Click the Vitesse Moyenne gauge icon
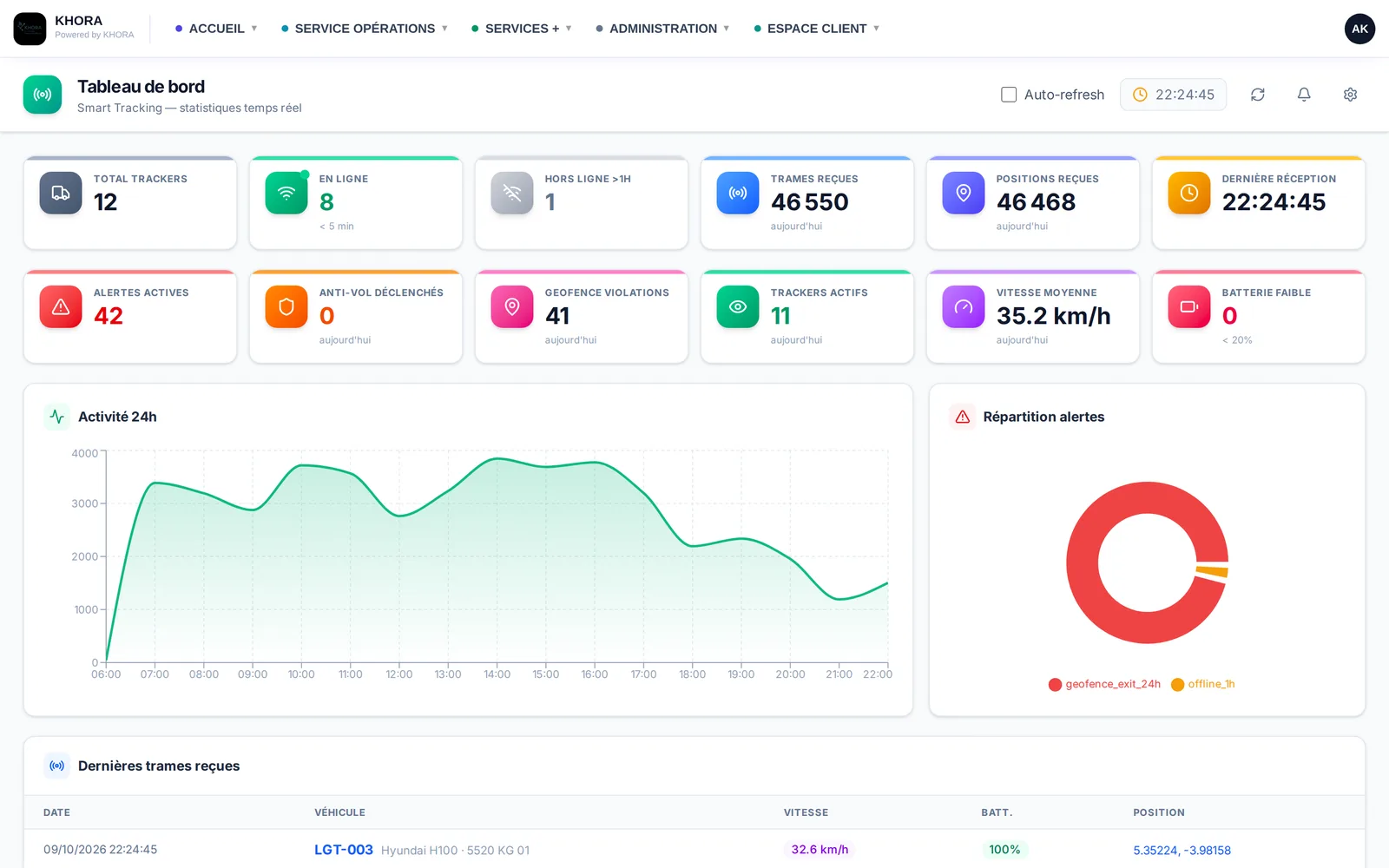Screen dimensions: 1389x868 [x=964, y=306]
